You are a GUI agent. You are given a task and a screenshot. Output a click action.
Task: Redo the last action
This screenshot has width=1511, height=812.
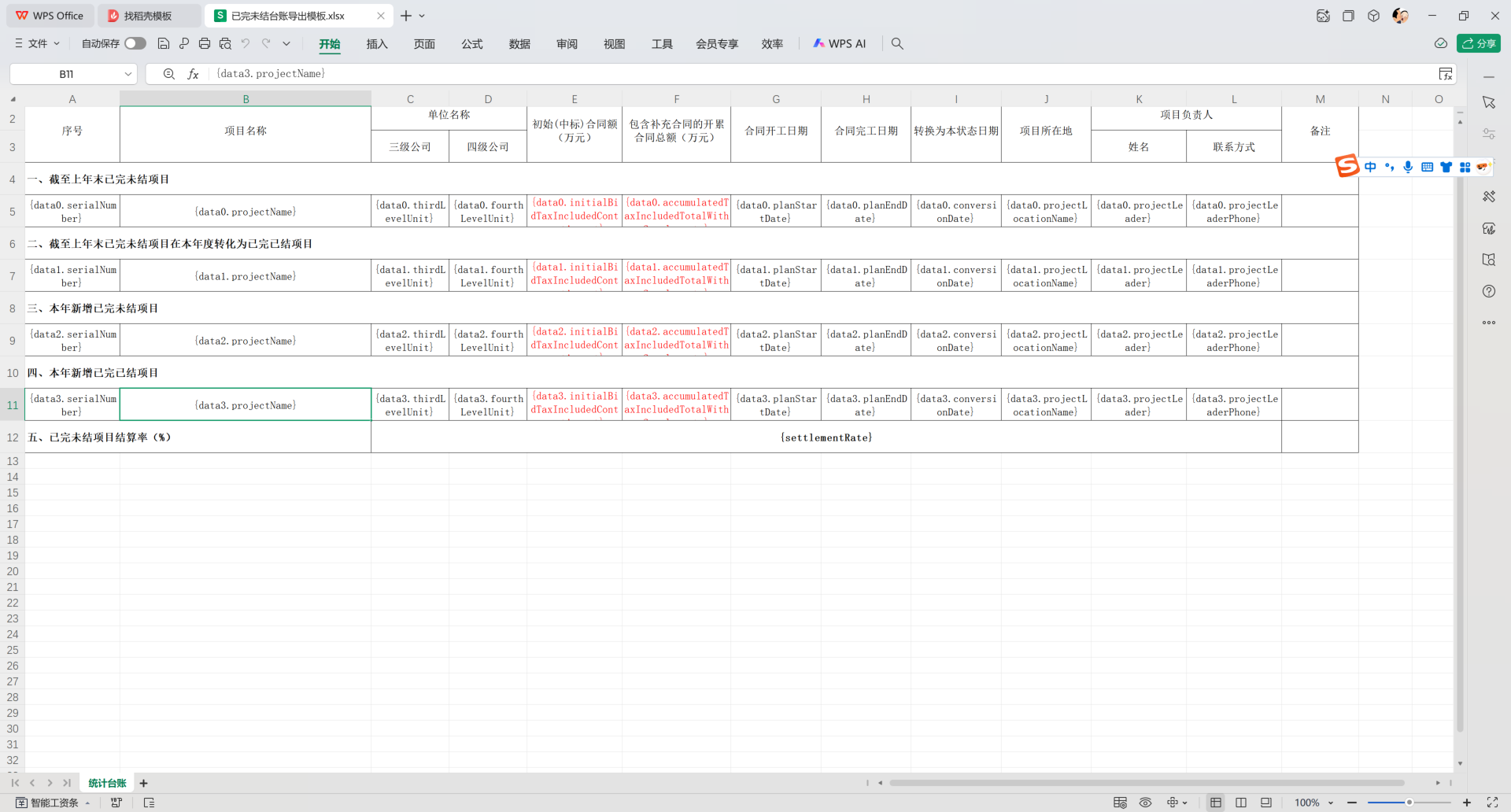tap(266, 44)
